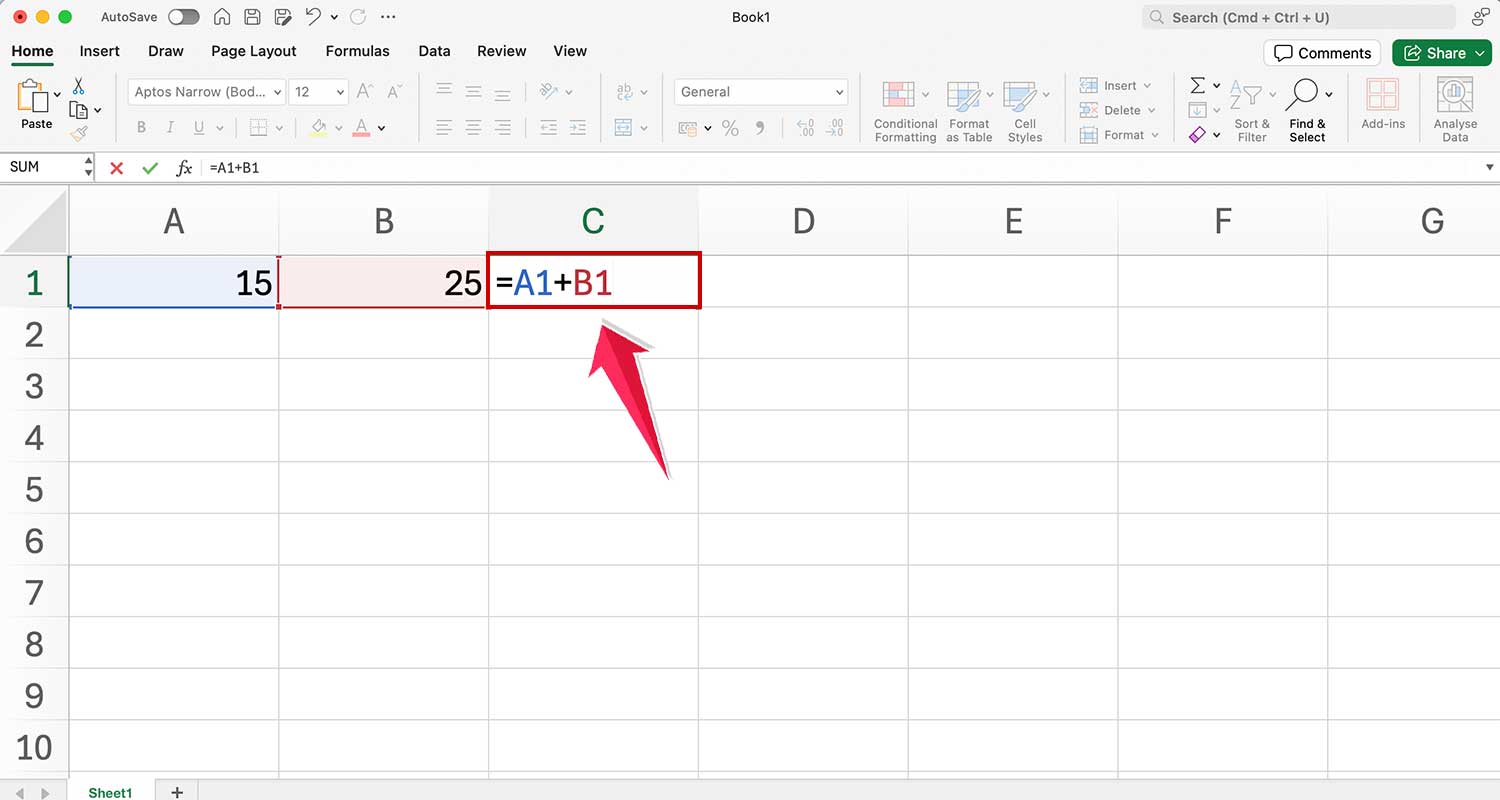Expand the Fill Color dropdown arrow

338,128
